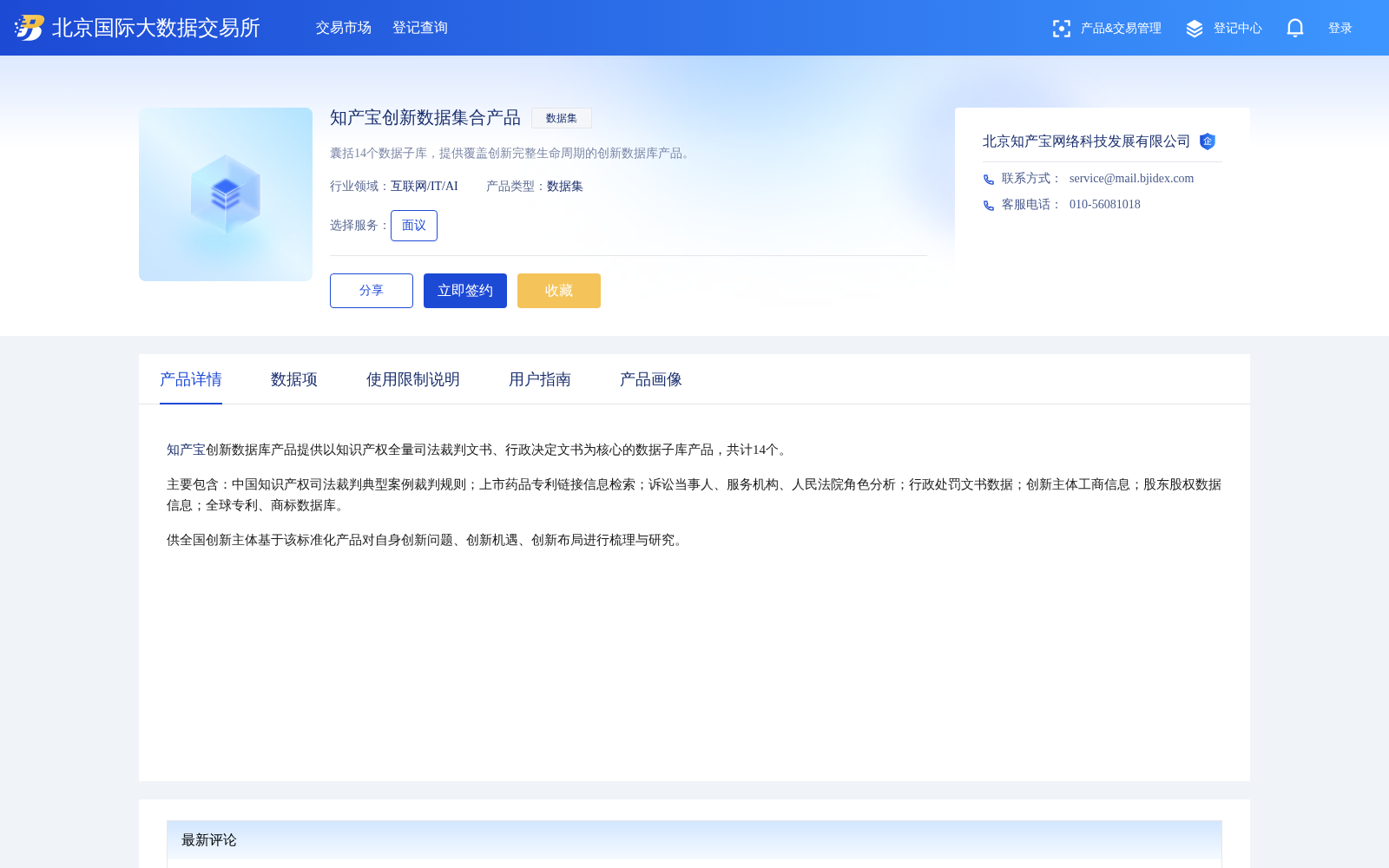Click the 登录 login link
This screenshot has height=868, width=1389.
tap(1340, 29)
